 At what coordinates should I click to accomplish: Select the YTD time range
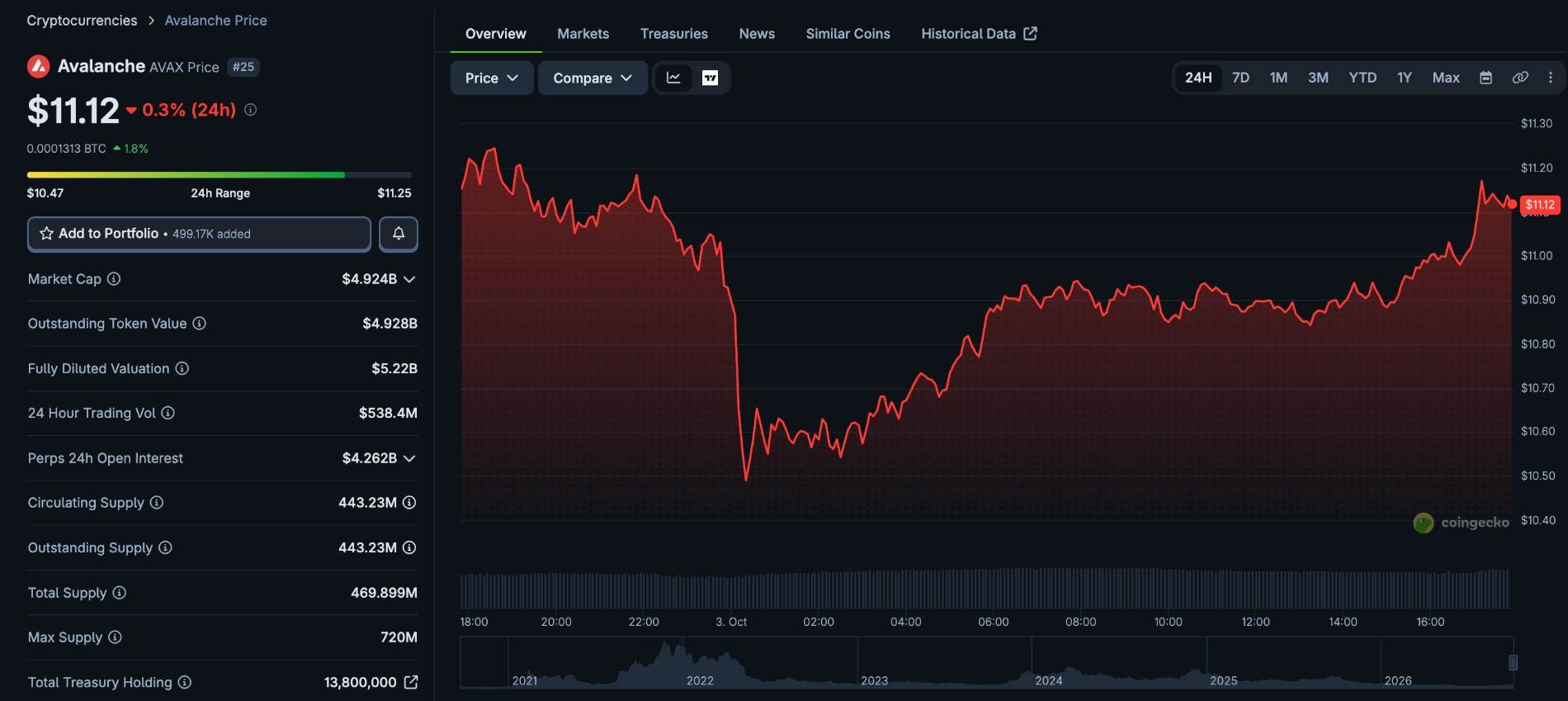1363,78
